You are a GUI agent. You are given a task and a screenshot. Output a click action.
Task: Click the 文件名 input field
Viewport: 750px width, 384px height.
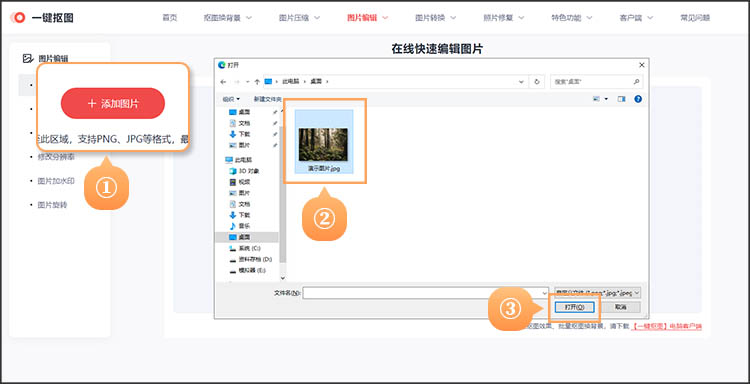pos(426,293)
